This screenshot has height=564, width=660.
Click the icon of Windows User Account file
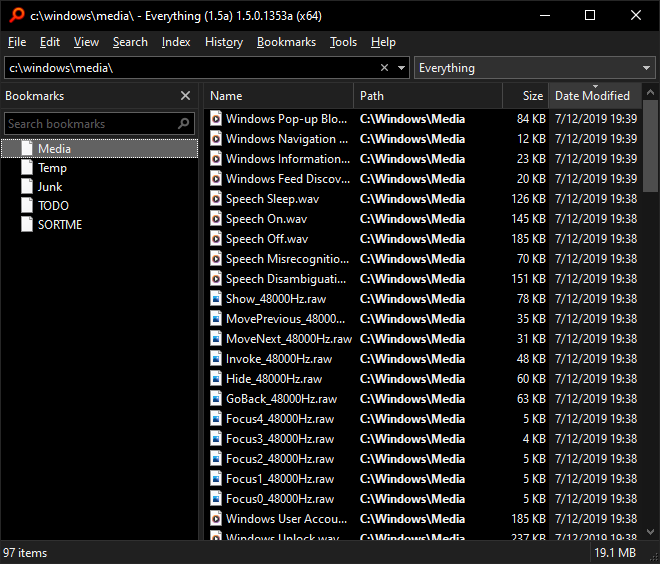(x=216, y=519)
